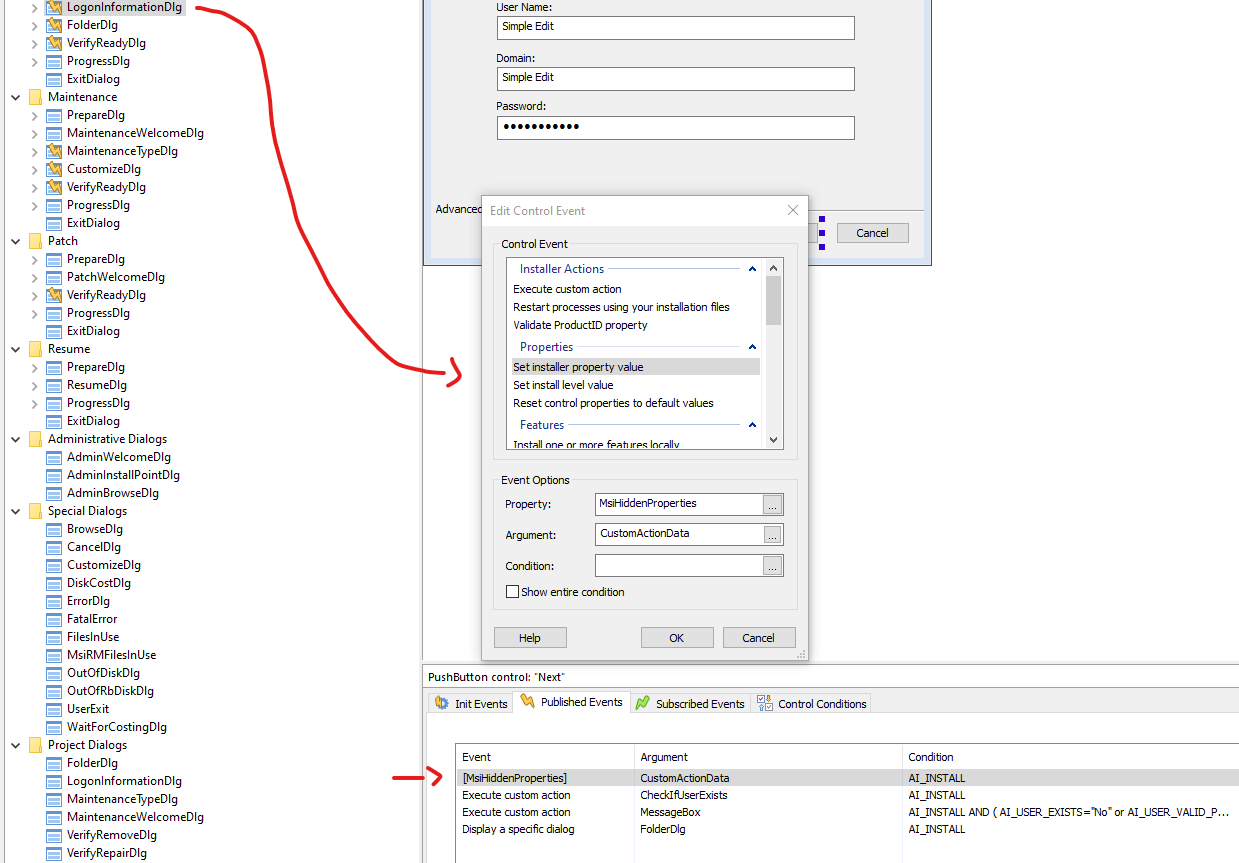Click the Special Dialogs folder icon
Screen dimensions: 1239x863
click(35, 511)
